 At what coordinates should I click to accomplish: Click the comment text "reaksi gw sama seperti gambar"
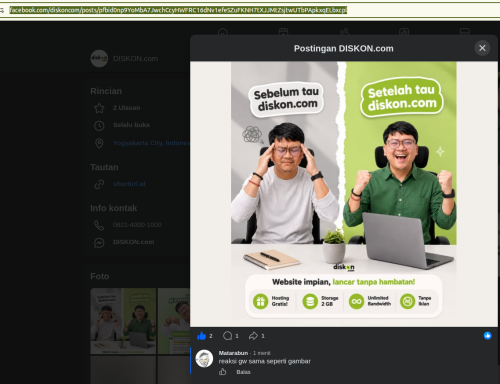coord(265,361)
